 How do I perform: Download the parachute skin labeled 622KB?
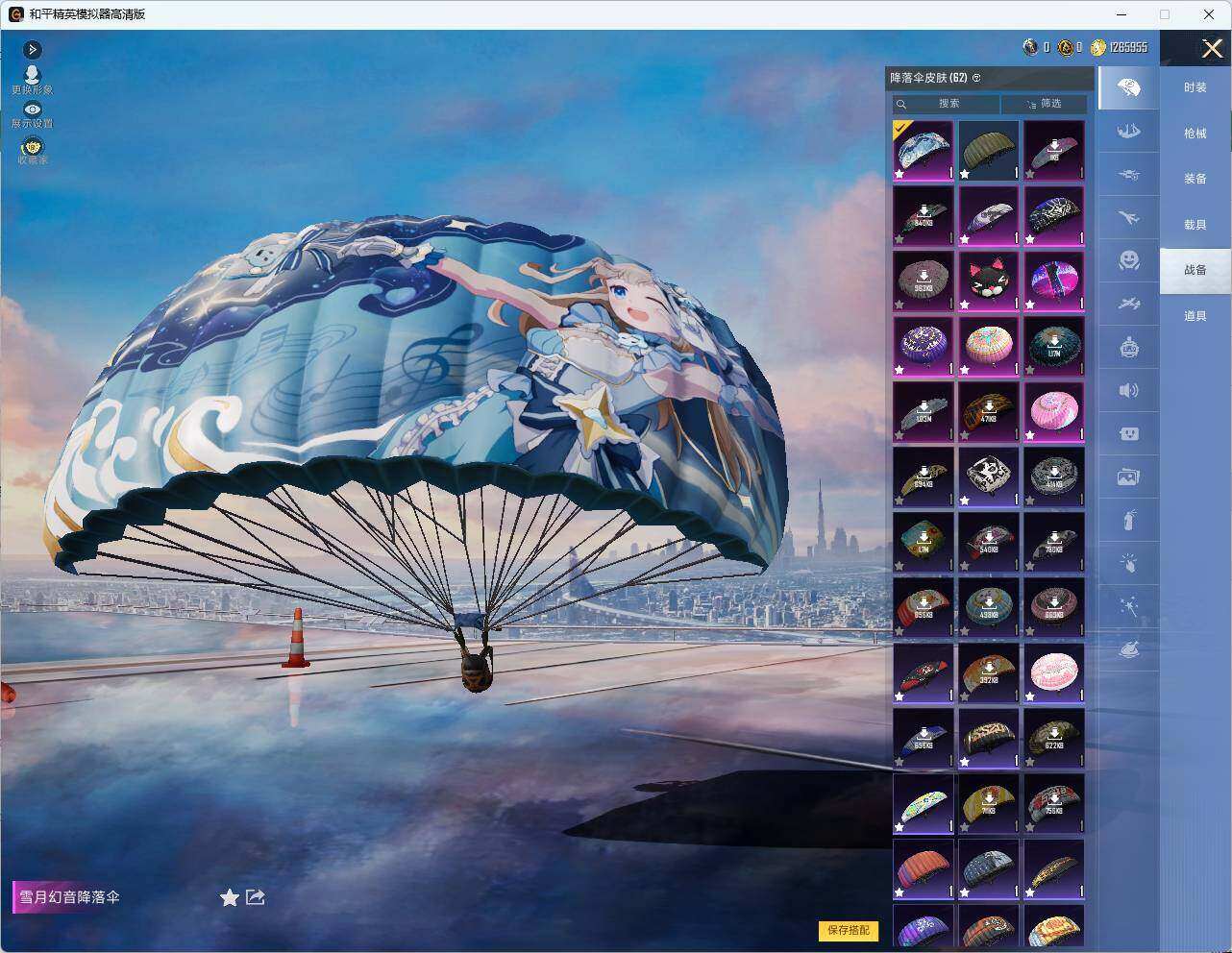coord(1054,739)
